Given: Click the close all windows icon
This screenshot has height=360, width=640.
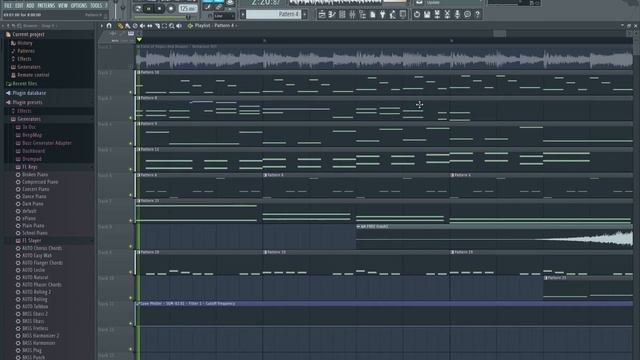Looking at the screenshot, I should pos(403,15).
